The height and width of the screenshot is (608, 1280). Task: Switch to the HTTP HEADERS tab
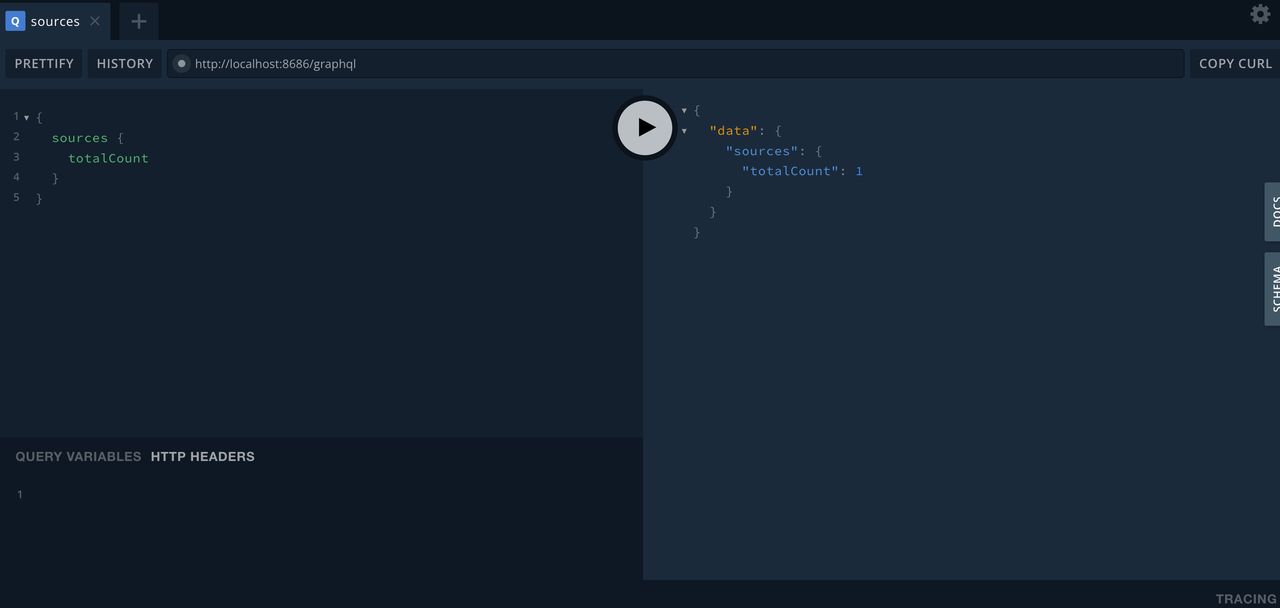coord(202,456)
